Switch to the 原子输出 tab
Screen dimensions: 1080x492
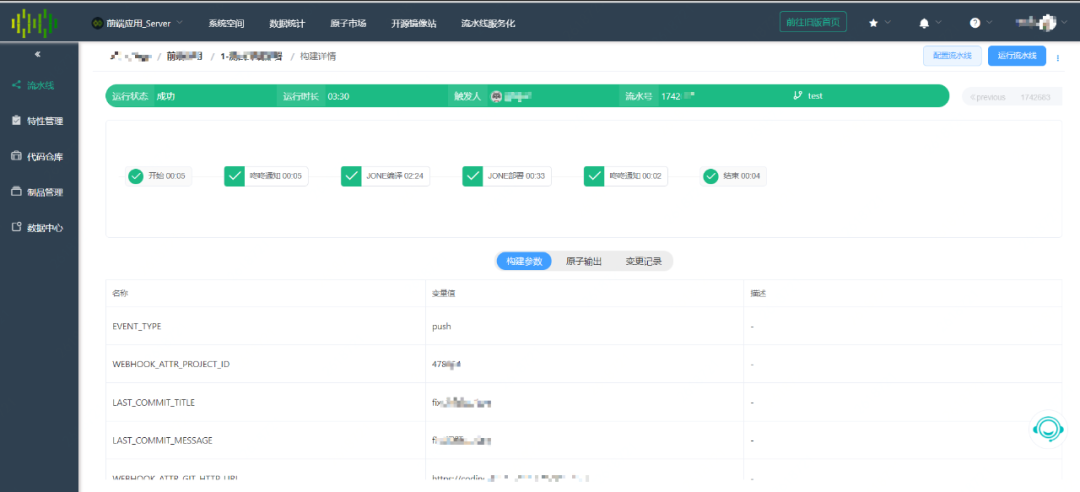(x=584, y=261)
